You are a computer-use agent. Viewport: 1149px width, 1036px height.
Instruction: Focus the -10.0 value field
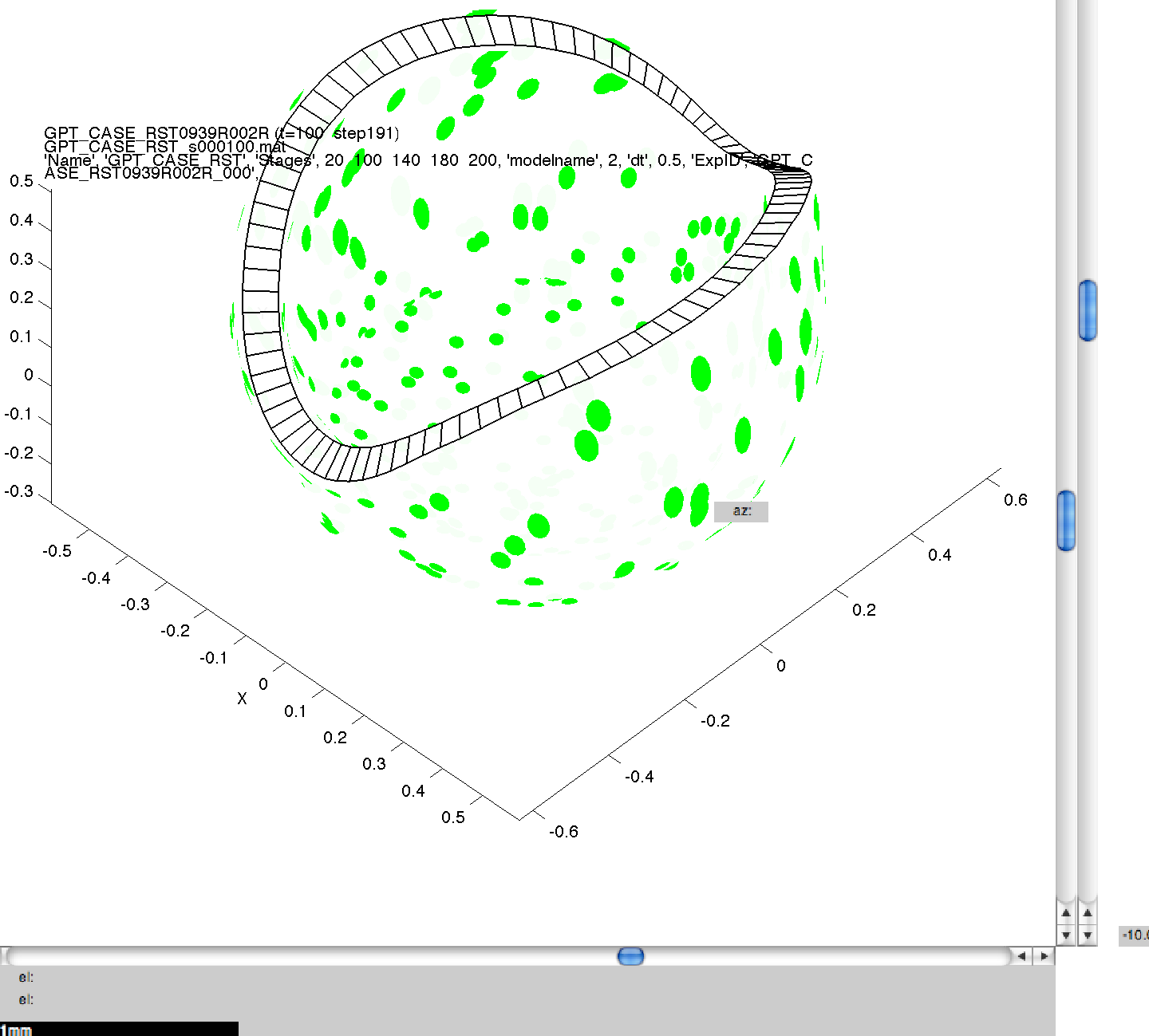[1134, 935]
